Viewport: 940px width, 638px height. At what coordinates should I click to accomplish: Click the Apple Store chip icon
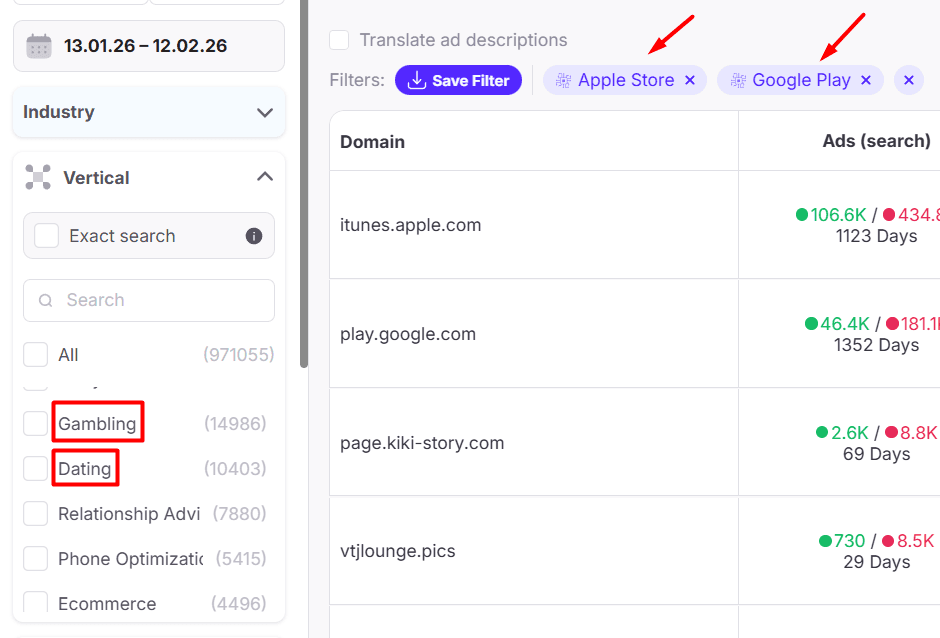[x=563, y=80]
